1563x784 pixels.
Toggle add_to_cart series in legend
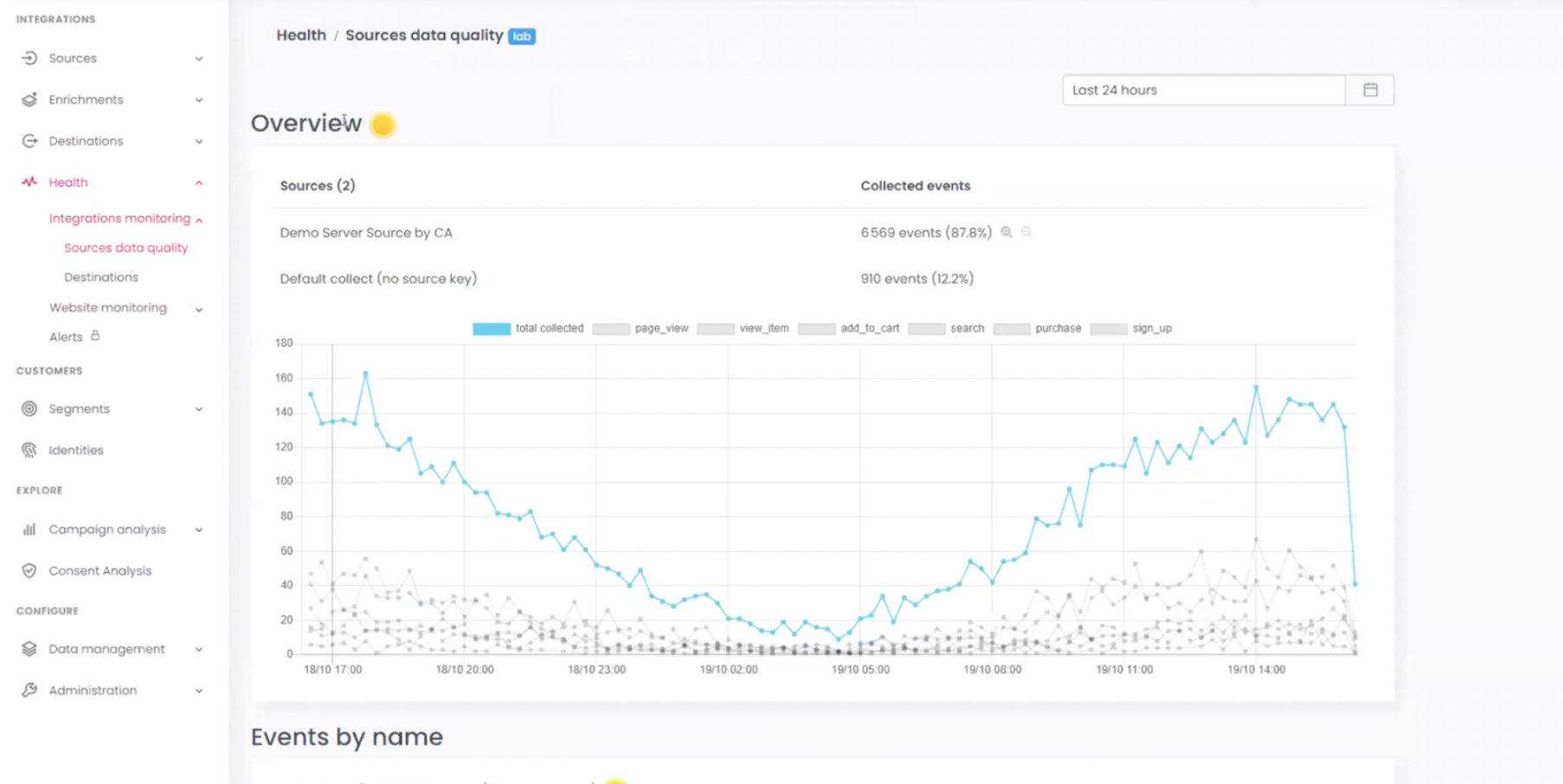pyautogui.click(x=849, y=329)
